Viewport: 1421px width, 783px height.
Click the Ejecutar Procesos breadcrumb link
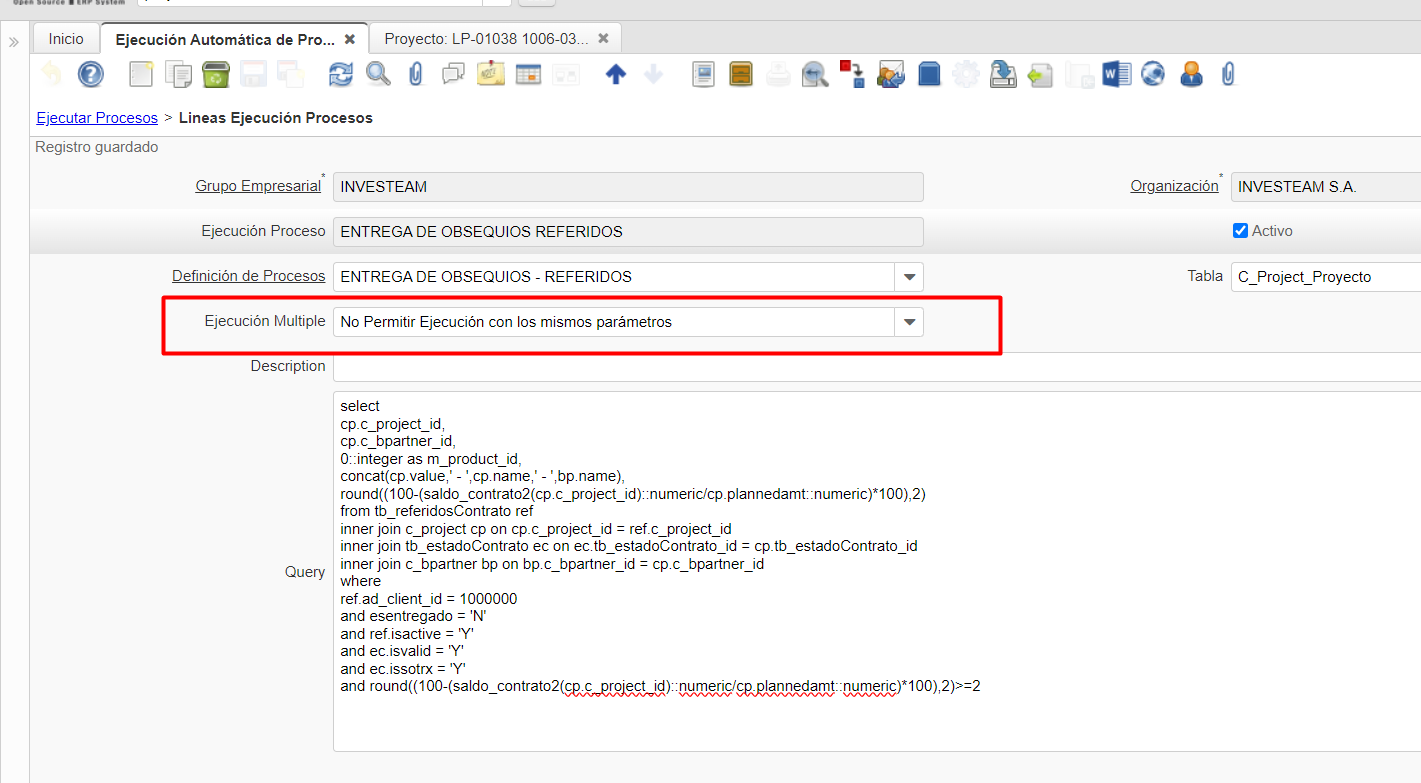tap(97, 118)
